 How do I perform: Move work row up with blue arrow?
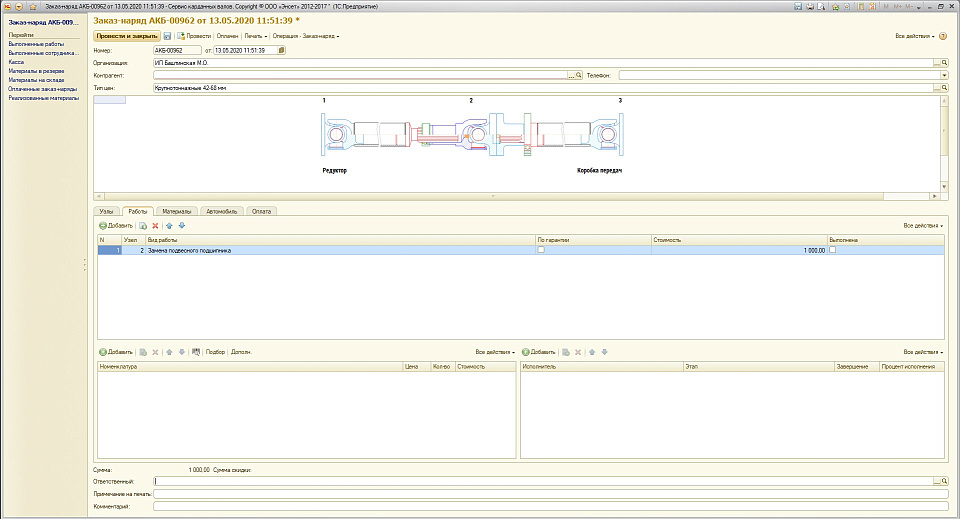[169, 226]
